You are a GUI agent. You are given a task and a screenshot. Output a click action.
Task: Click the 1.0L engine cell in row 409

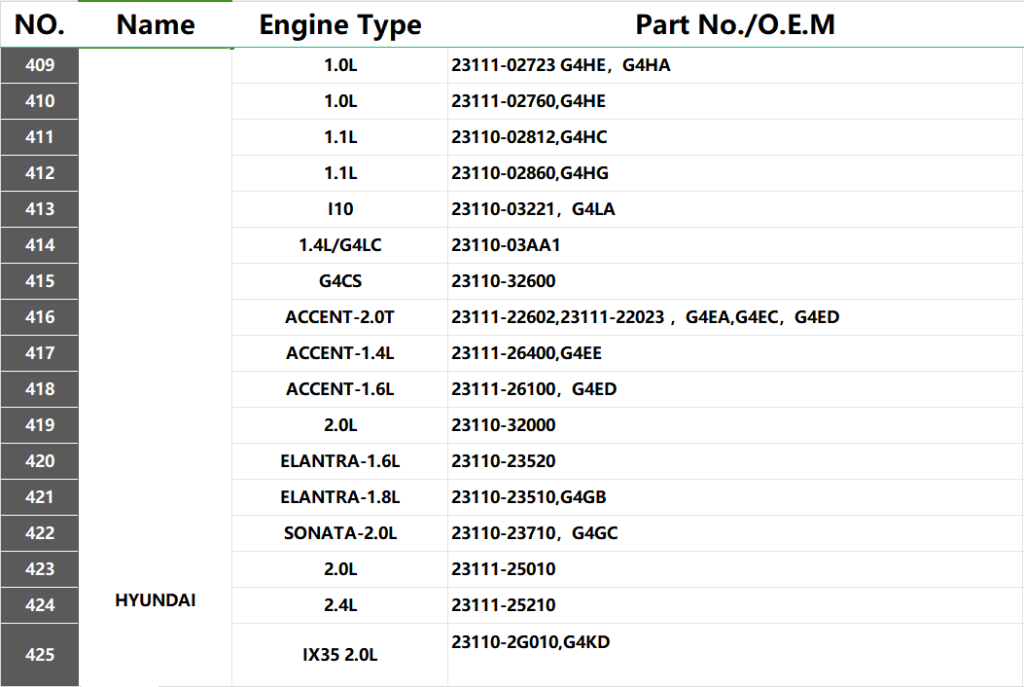point(340,65)
